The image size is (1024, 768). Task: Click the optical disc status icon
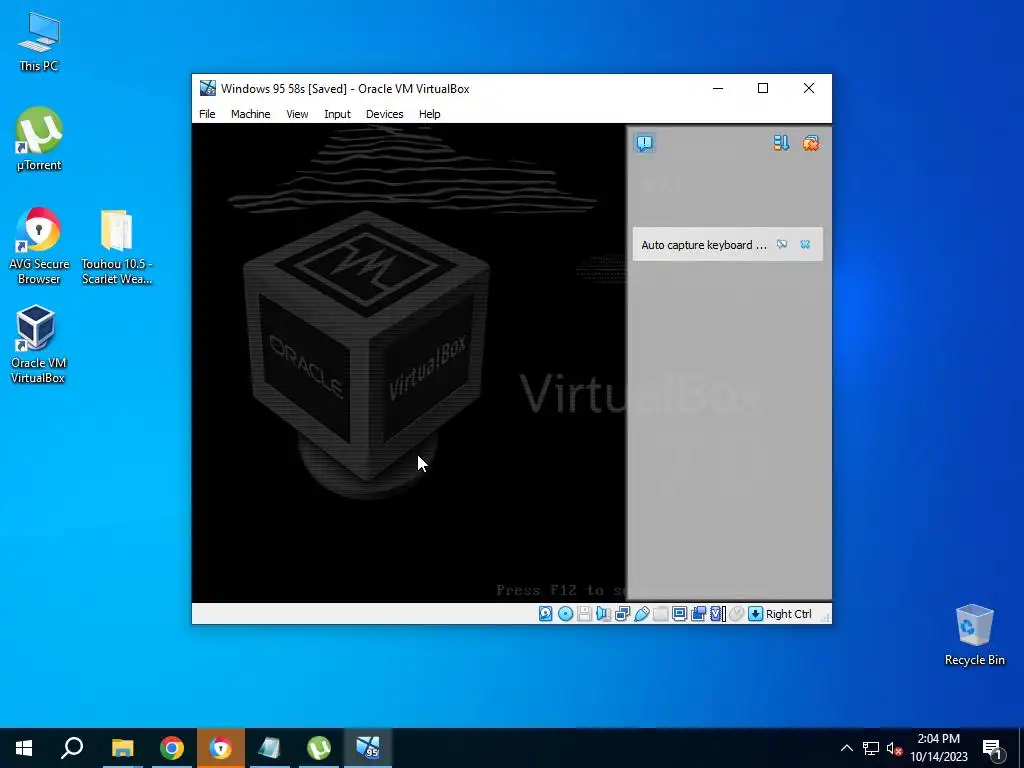[x=566, y=614]
